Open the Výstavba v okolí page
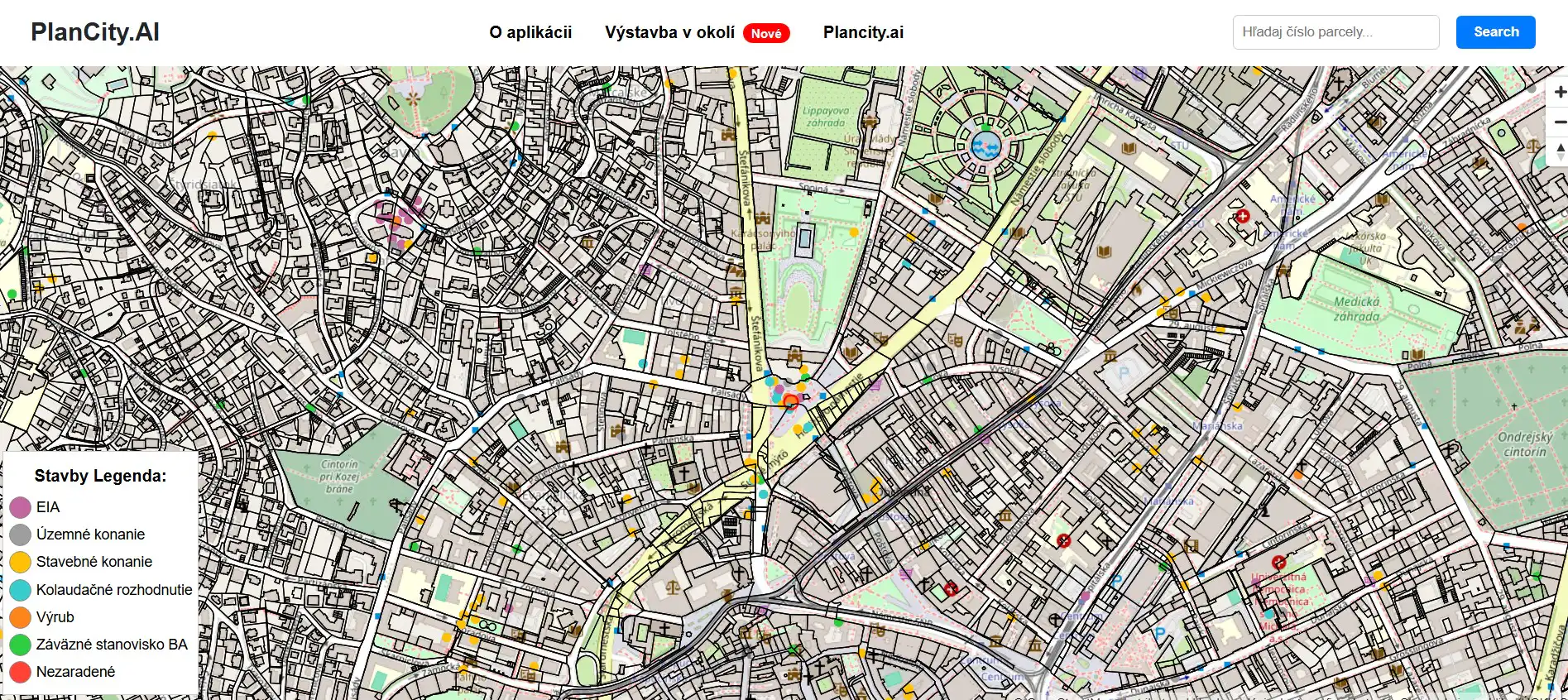The height and width of the screenshot is (700, 1568). [x=669, y=32]
